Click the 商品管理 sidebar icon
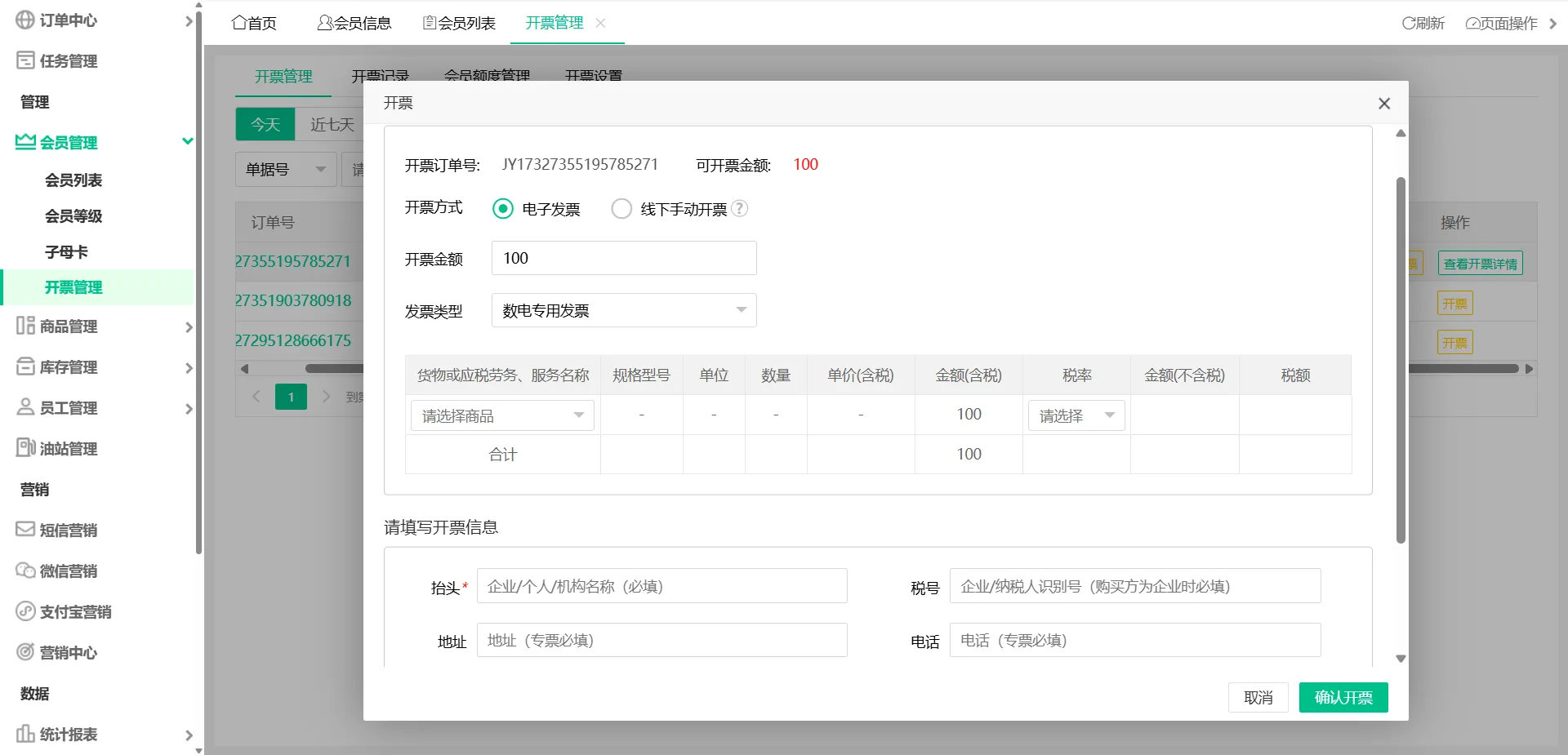This screenshot has width=1568, height=755. (25, 326)
